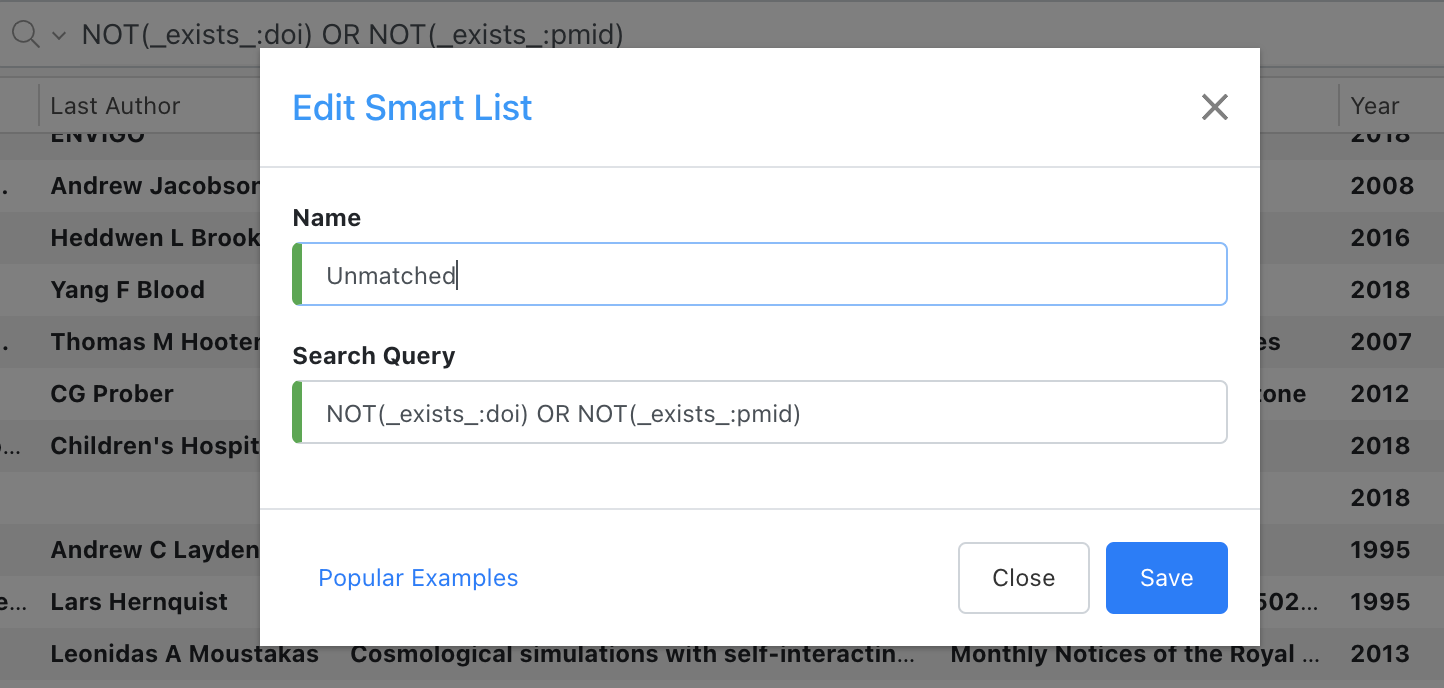Select the Leonidas A Moustakas row
The width and height of the screenshot is (1444, 688).
tap(184, 653)
